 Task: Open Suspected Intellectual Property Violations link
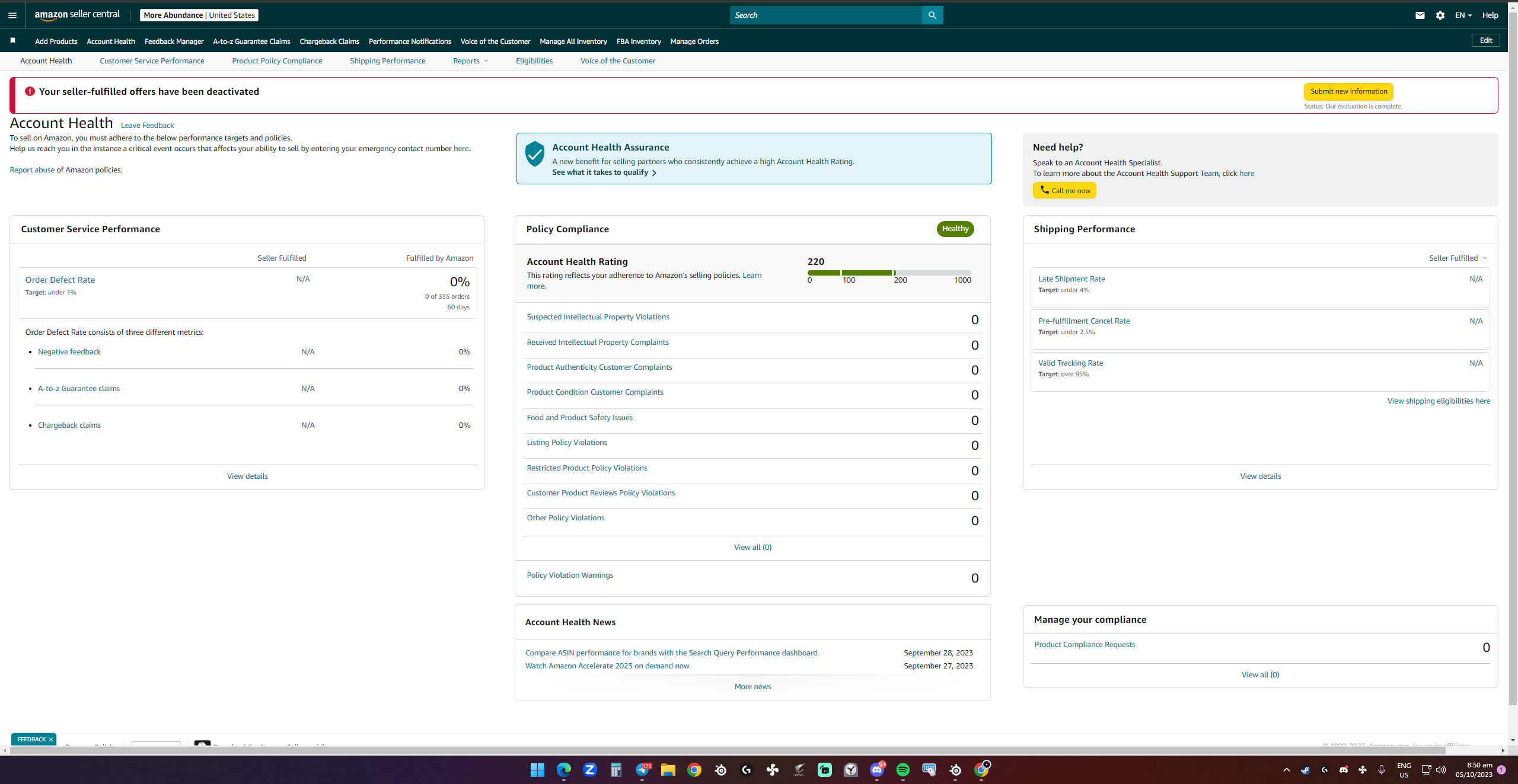[598, 317]
